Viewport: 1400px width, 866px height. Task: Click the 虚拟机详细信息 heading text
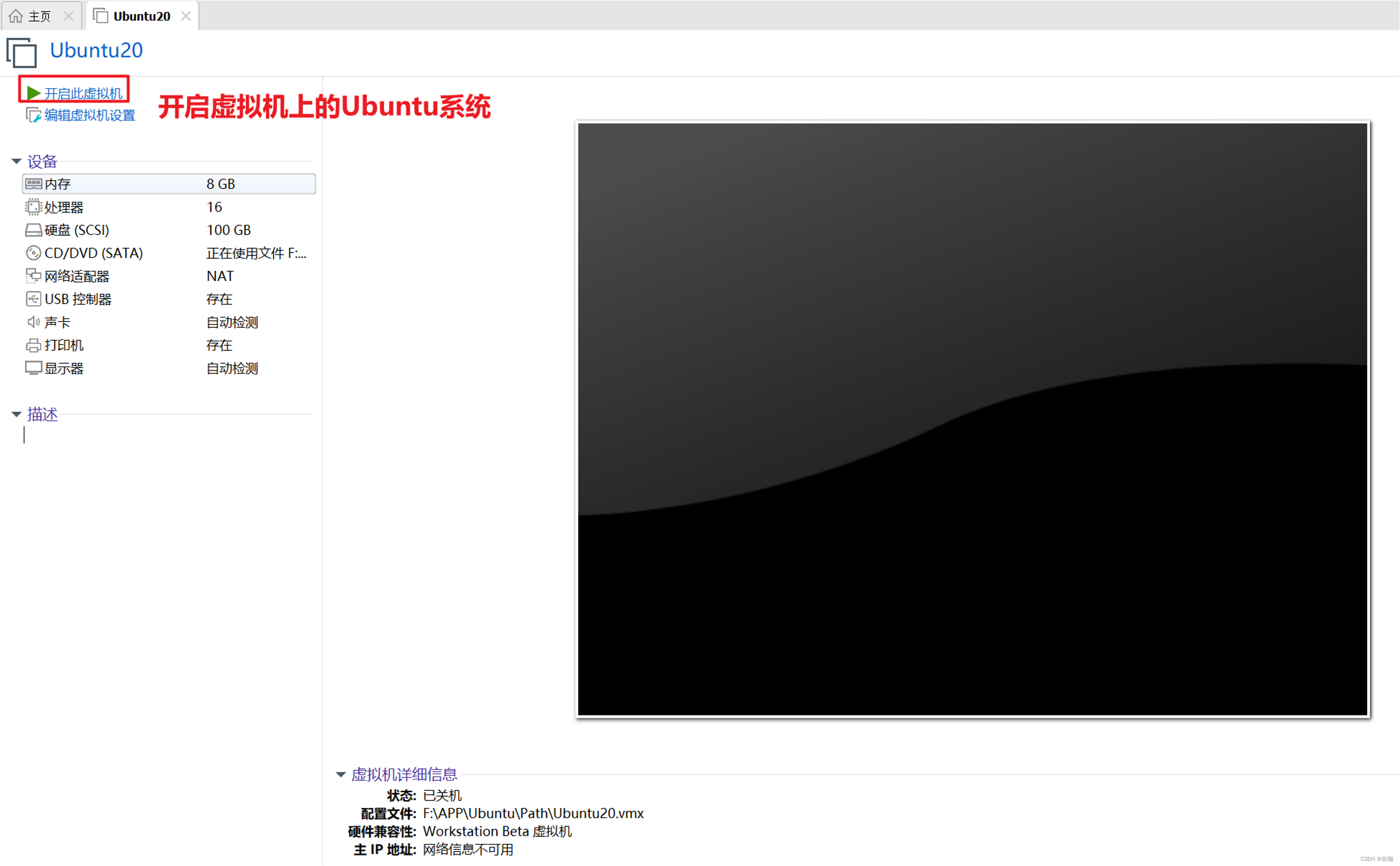coord(404,775)
